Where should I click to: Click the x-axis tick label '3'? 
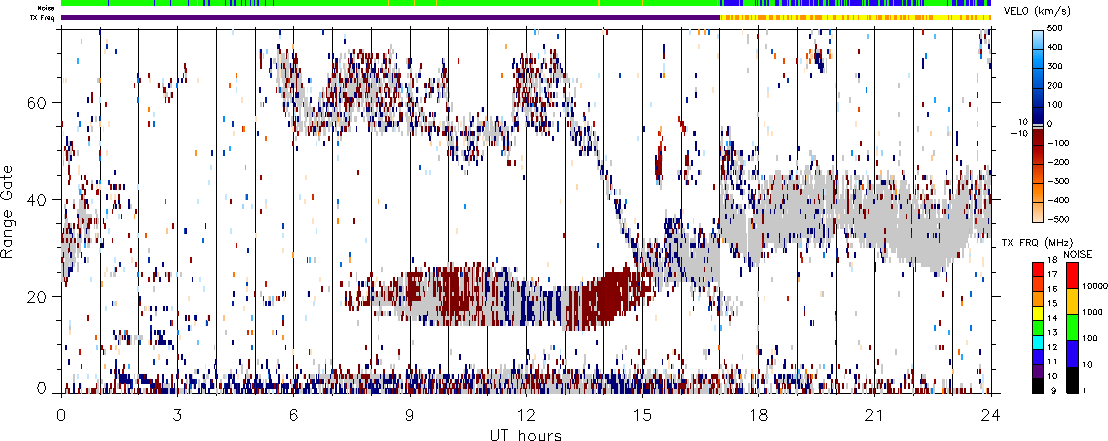(177, 414)
